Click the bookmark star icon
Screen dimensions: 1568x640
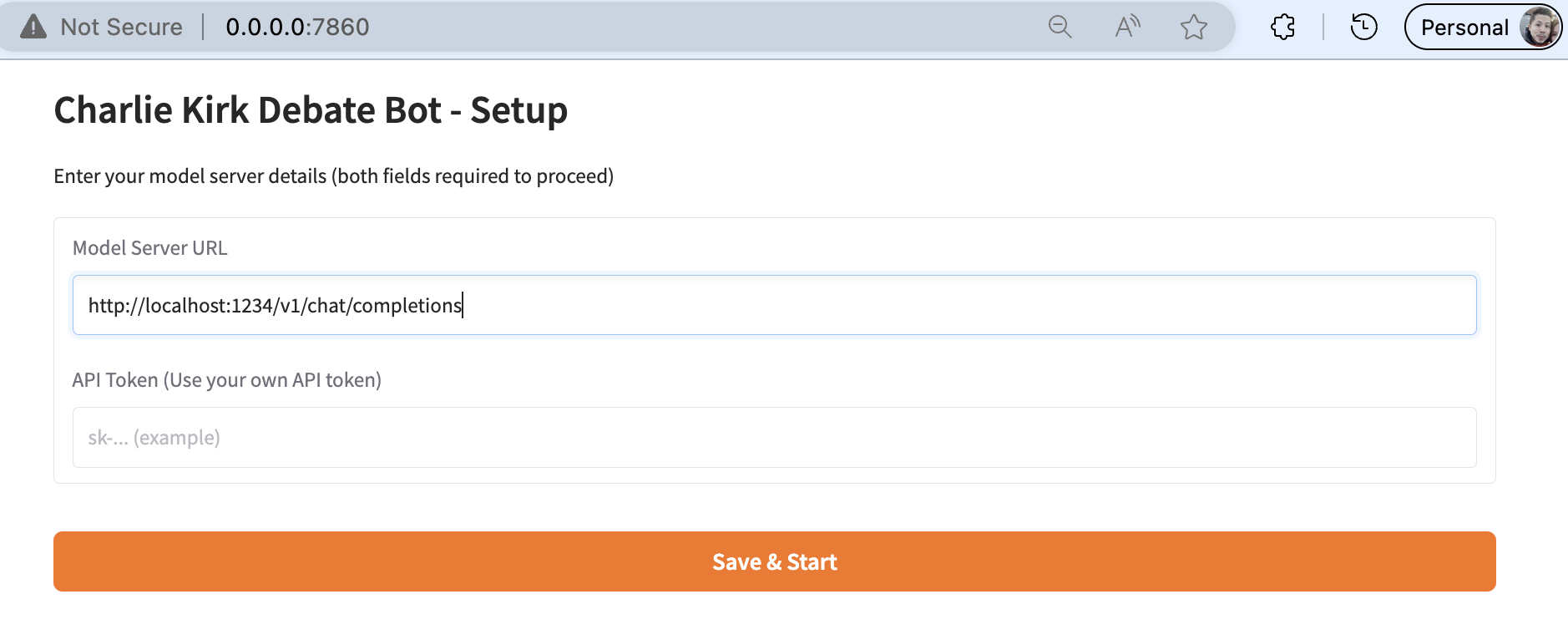tap(1194, 26)
